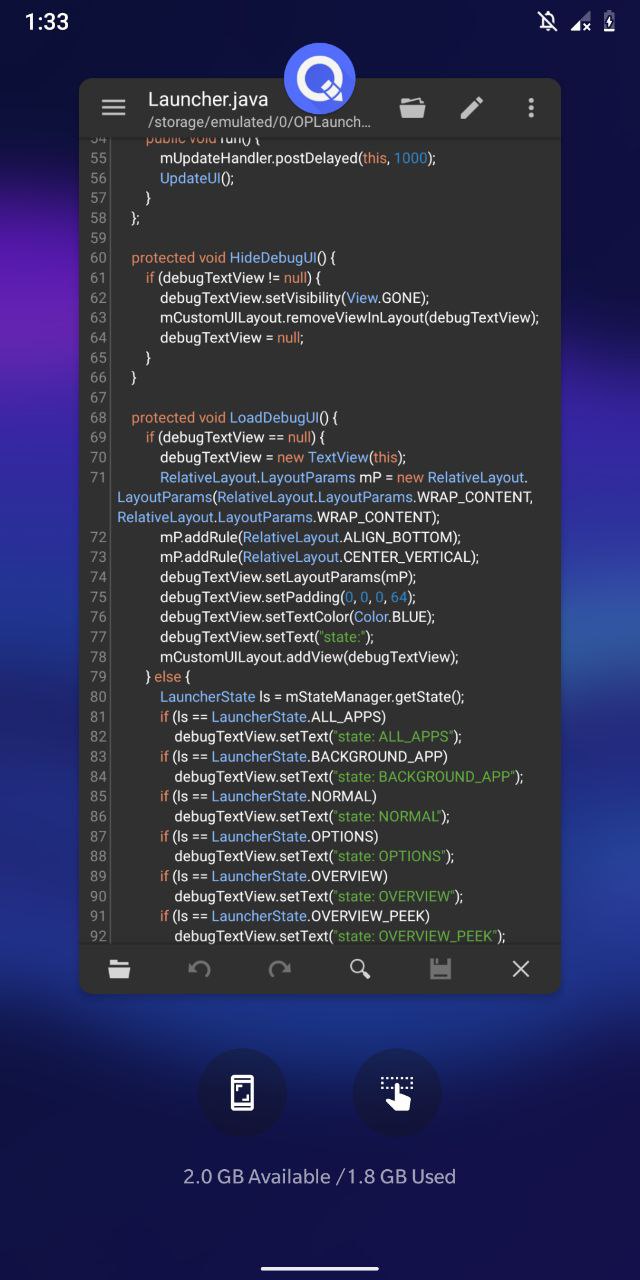The image size is (640, 1280).
Task: Tap 'debugTextView.setLayoutParams(mP);' line
Action: [287, 577]
